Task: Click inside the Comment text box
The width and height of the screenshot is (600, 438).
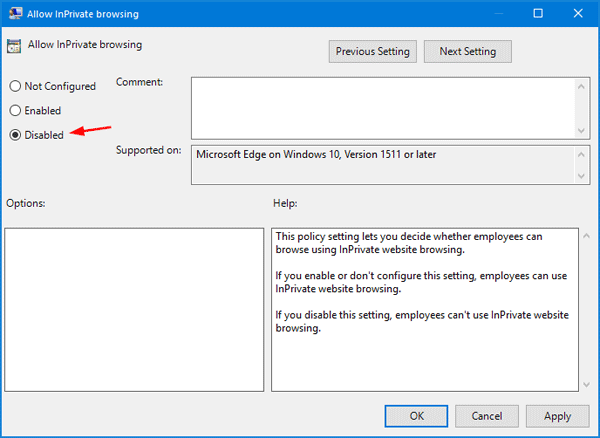Action: tap(380, 107)
